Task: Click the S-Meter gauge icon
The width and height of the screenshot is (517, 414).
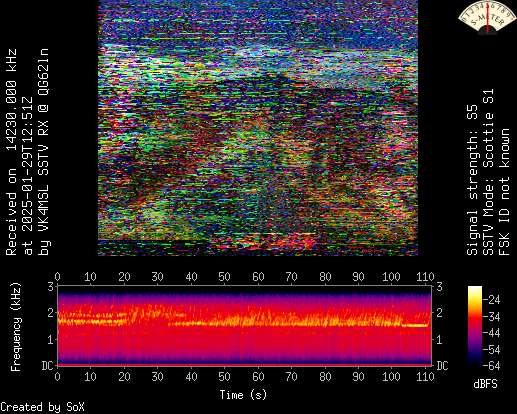Action: click(x=487, y=17)
